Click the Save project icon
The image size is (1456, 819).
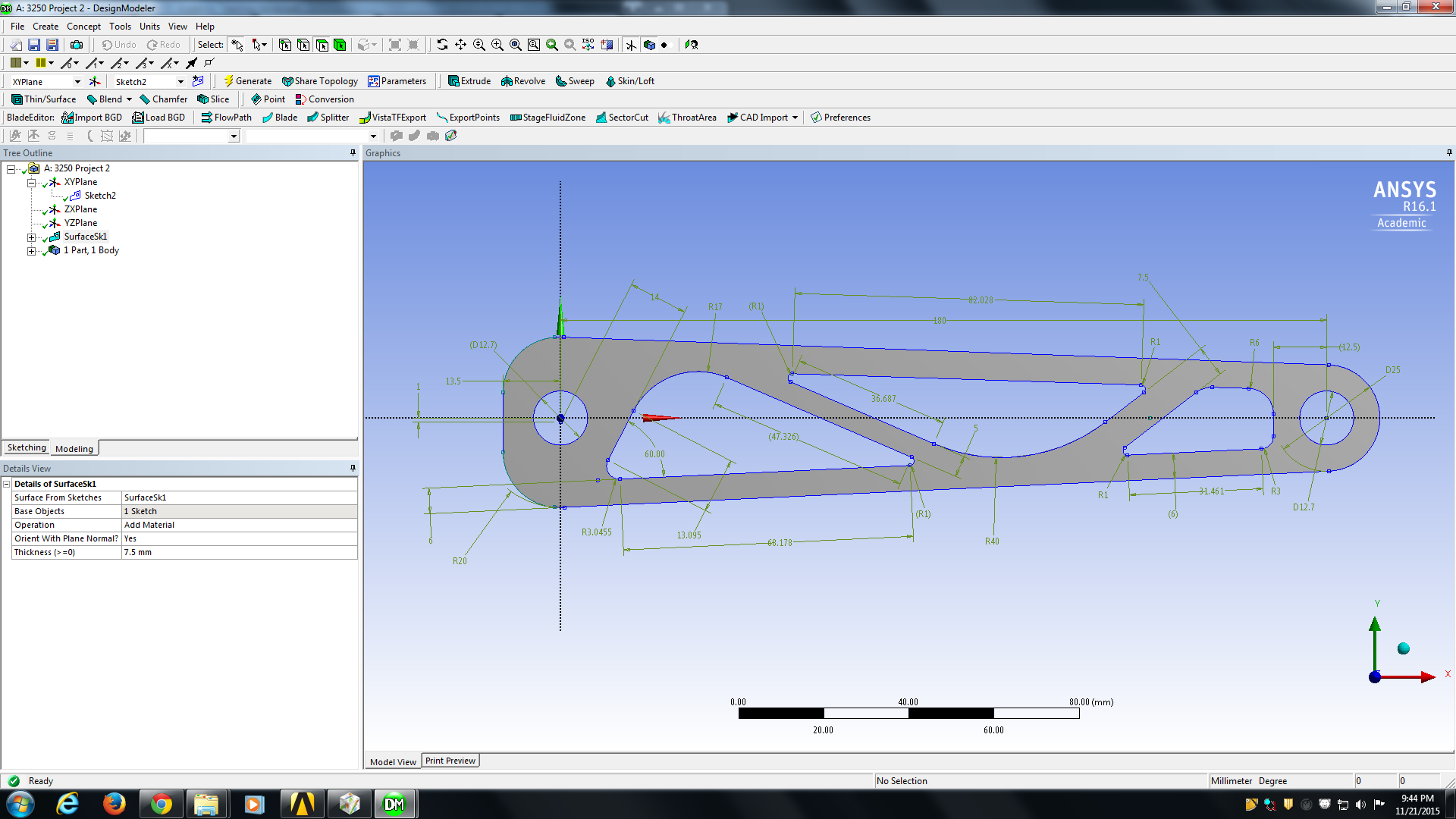click(34, 45)
